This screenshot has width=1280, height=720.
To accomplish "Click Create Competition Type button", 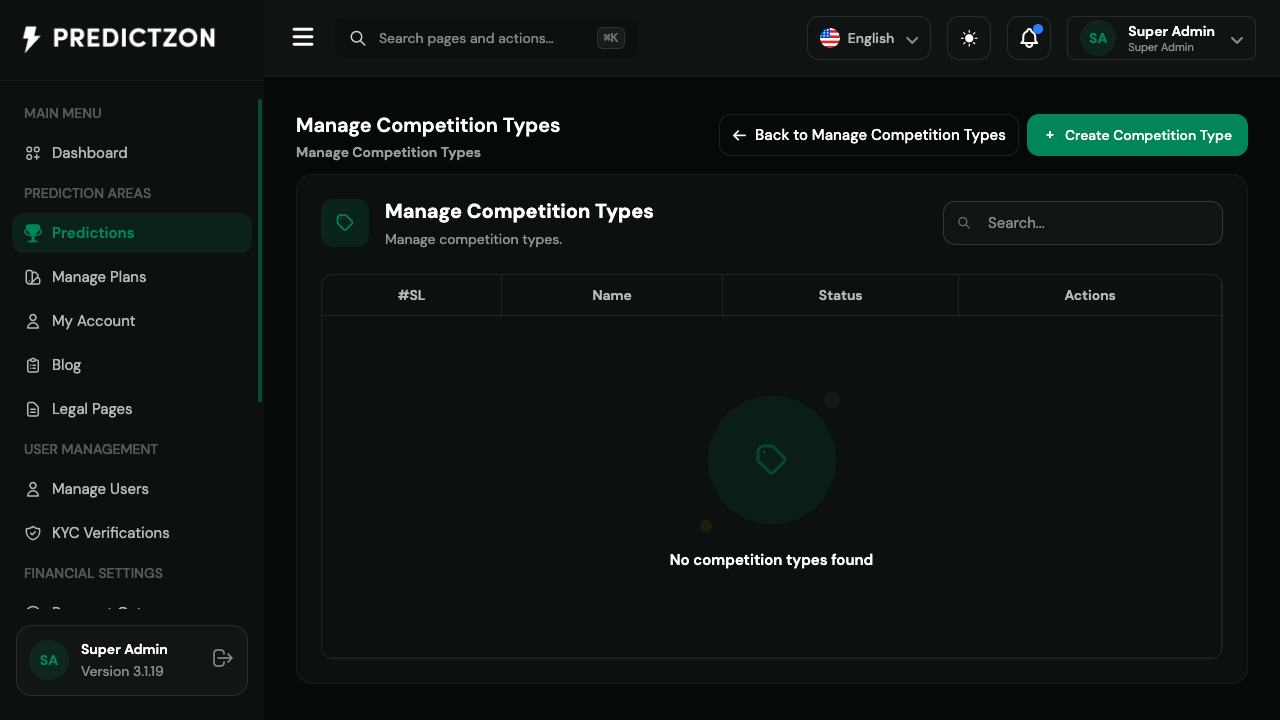I will 1137,135.
